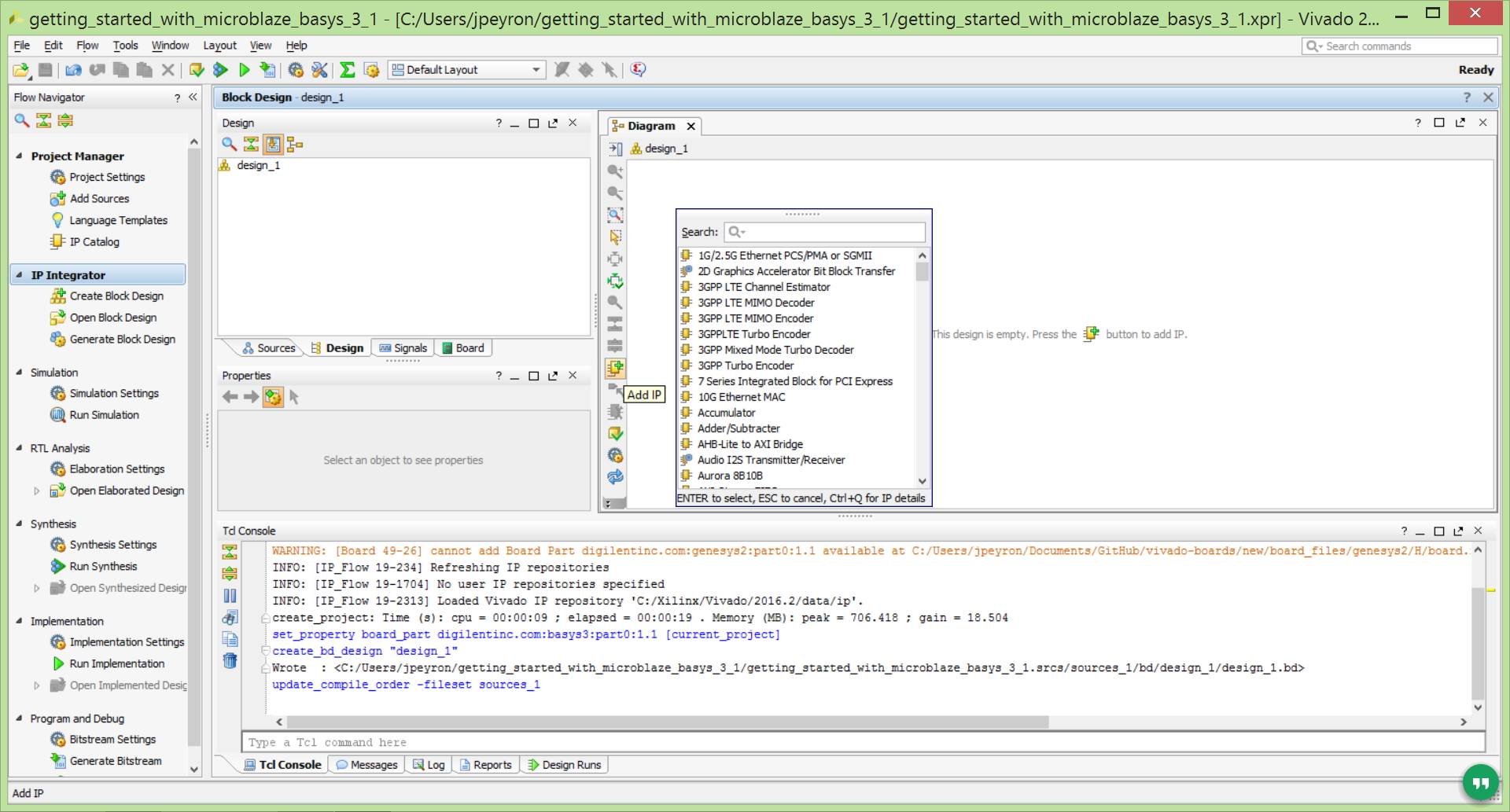Open the Tools menu
This screenshot has height=812, width=1510.
125,46
